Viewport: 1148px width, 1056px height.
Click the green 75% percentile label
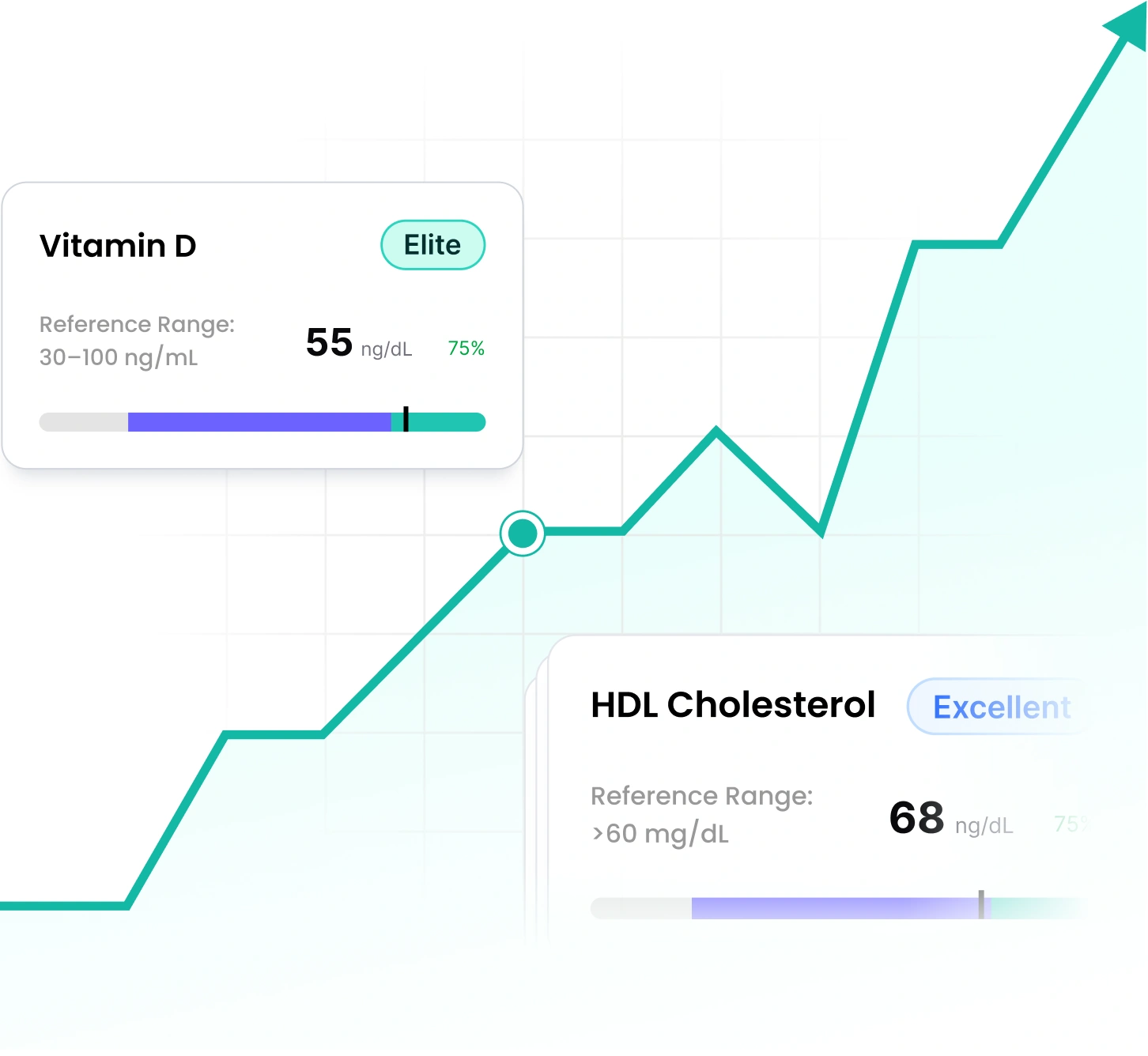point(466,349)
